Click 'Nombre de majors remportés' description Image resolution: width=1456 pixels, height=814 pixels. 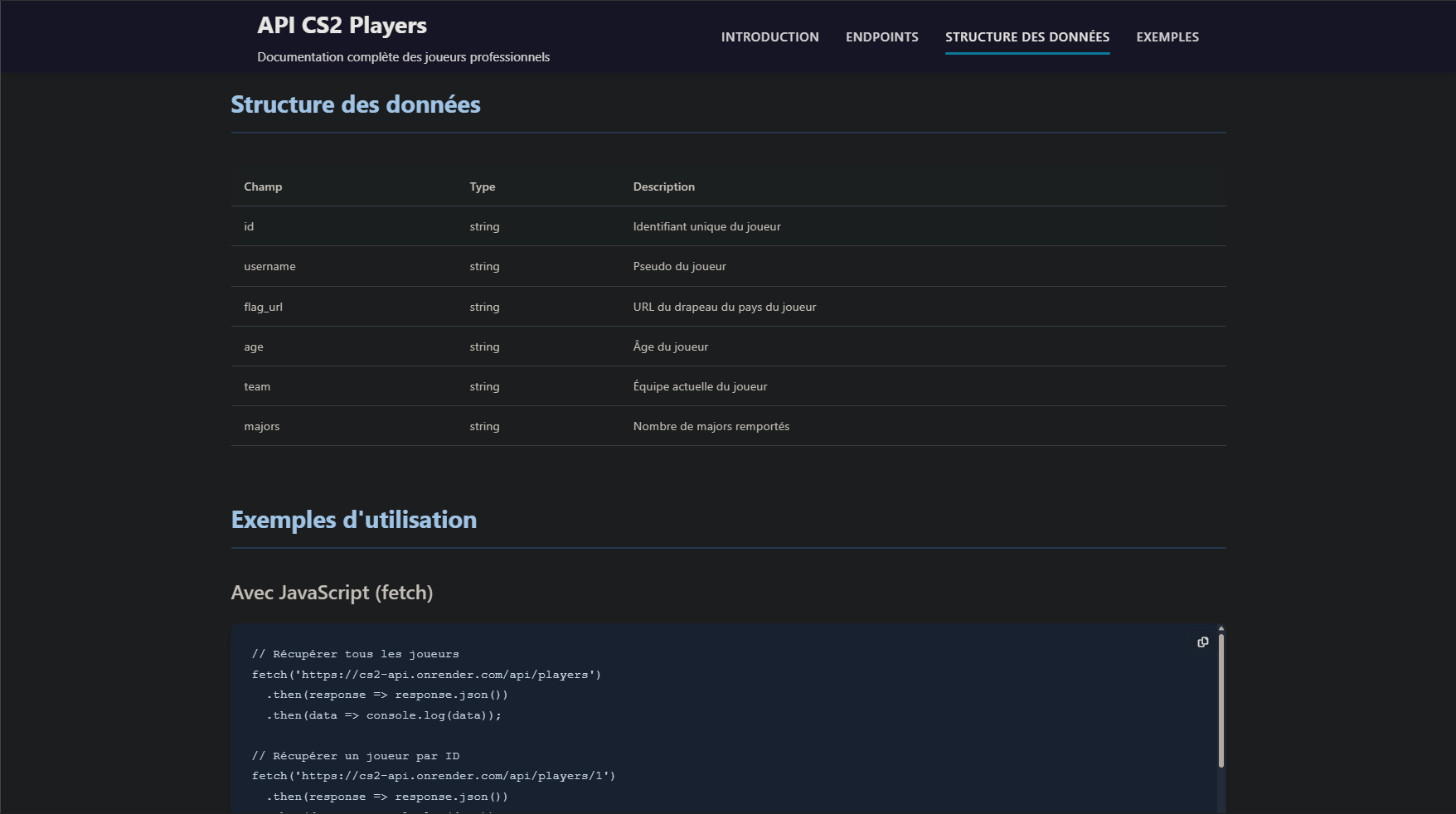711,426
